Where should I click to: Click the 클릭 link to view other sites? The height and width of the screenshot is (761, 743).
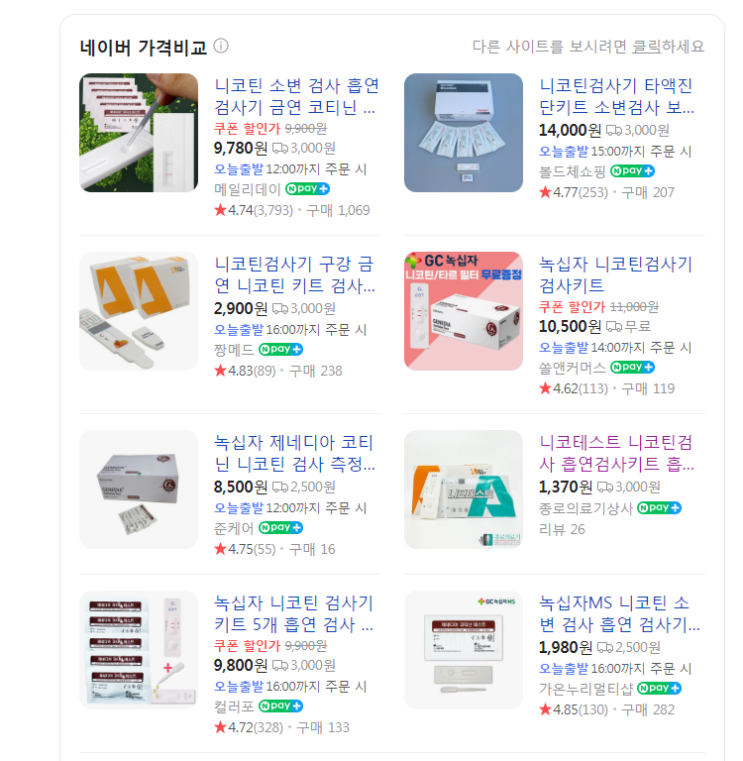tap(648, 47)
